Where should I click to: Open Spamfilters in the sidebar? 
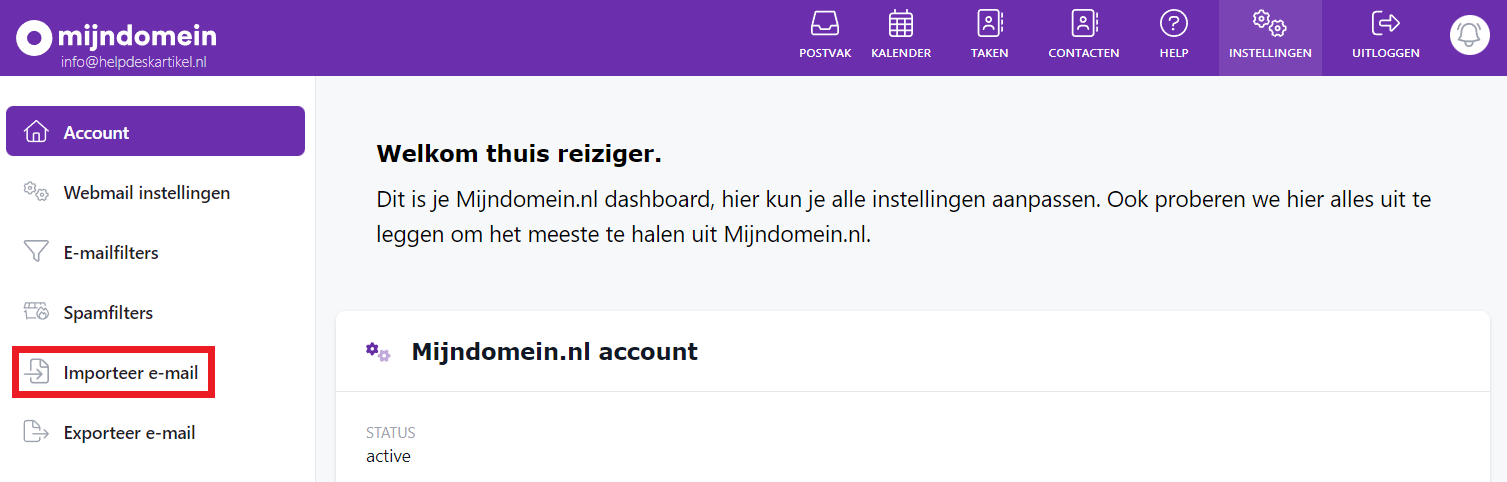point(108,313)
